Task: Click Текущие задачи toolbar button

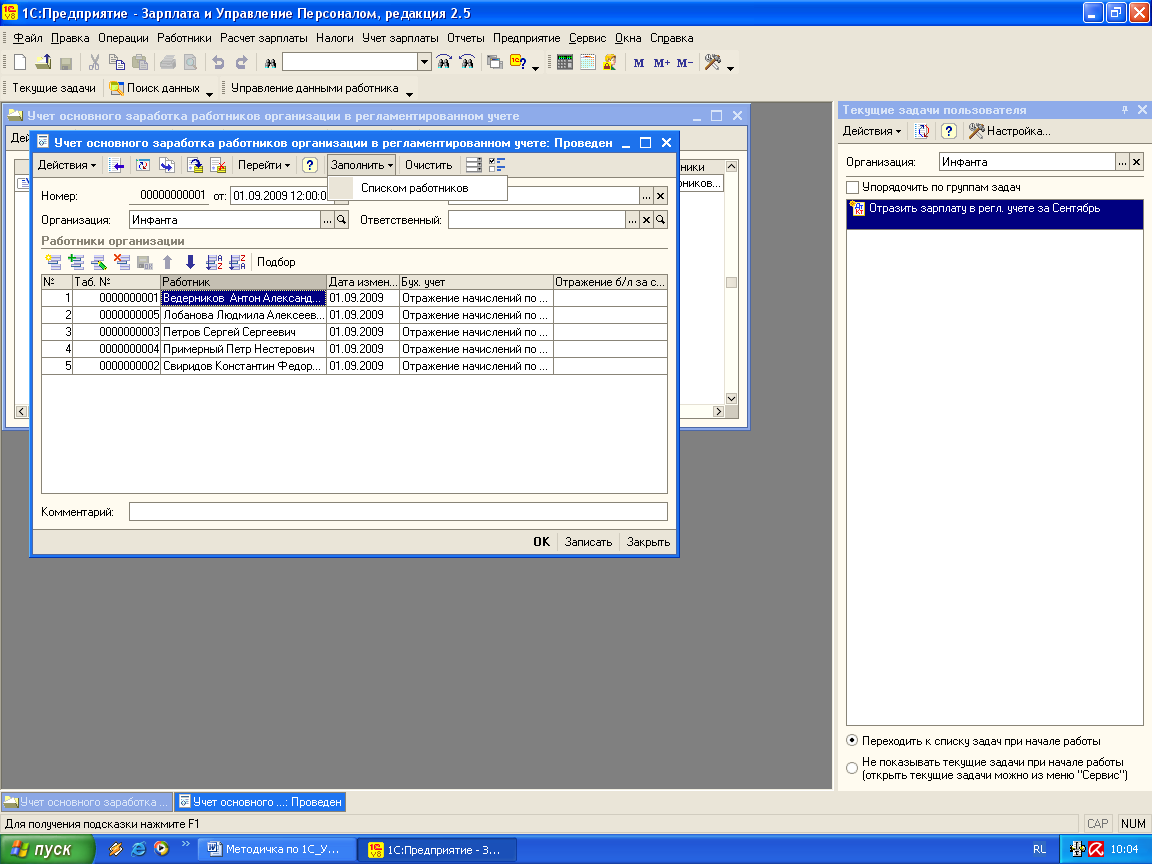Action: click(x=54, y=88)
